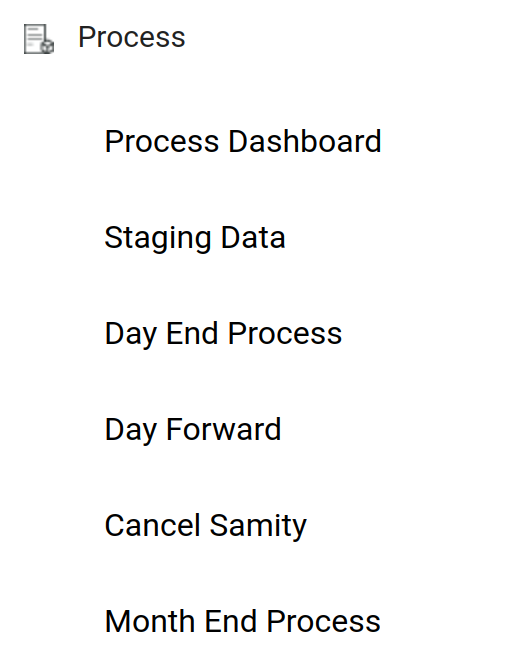This screenshot has width=519, height=665.
Task: Select Staging Data menu entry
Action: 195,238
